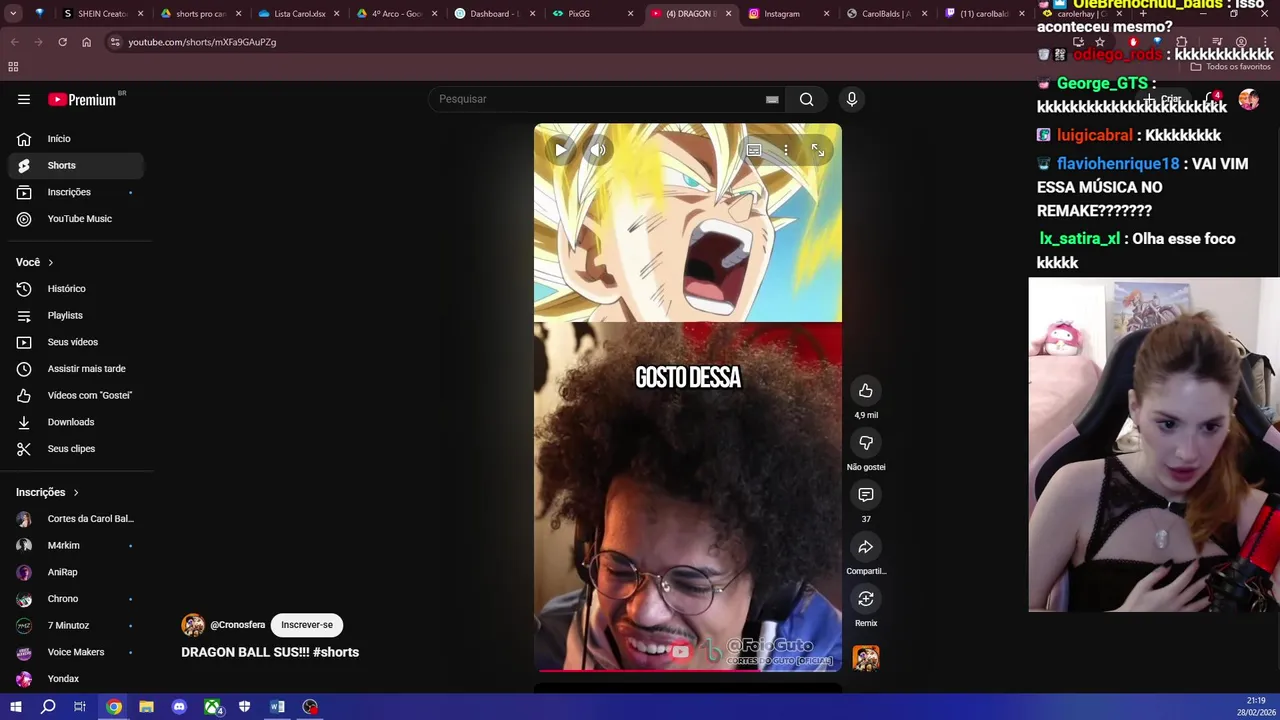Enter fullscreen for the Short
This screenshot has height=720, width=1280.
818,150
